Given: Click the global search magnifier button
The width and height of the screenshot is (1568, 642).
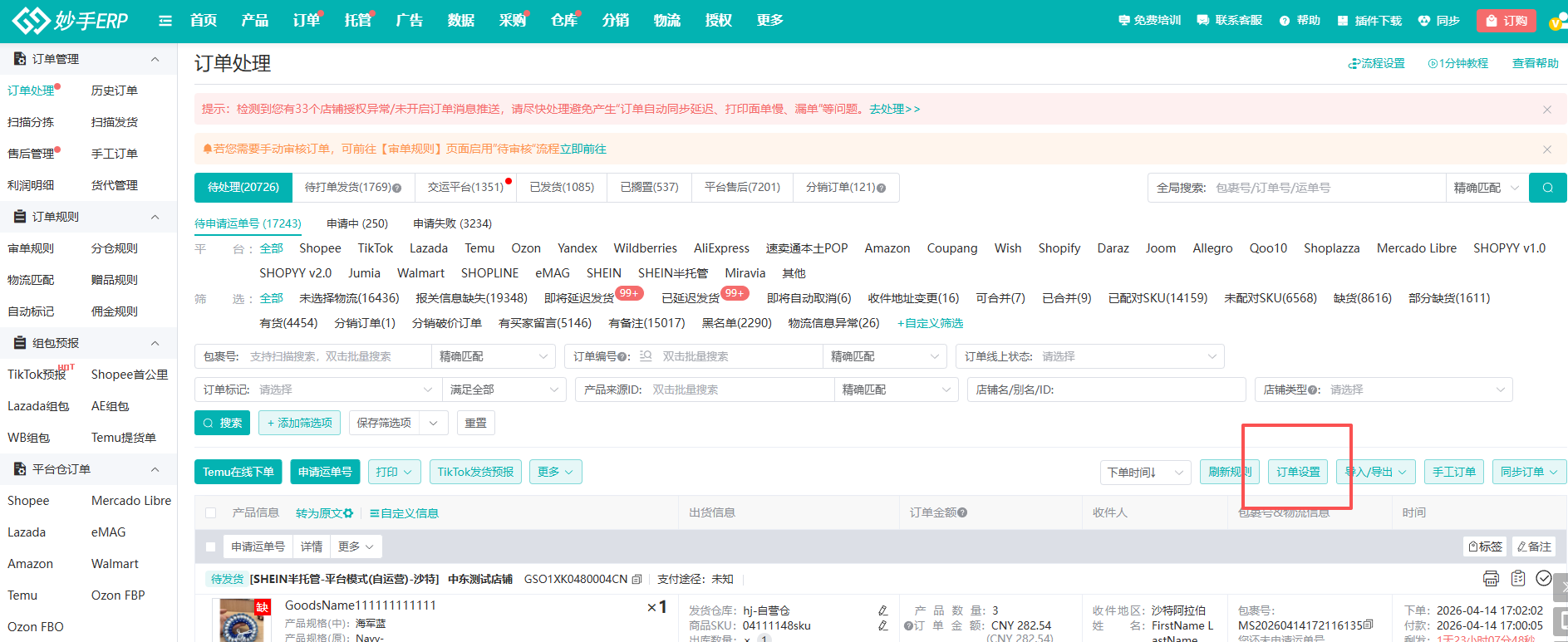Looking at the screenshot, I should (1548, 188).
